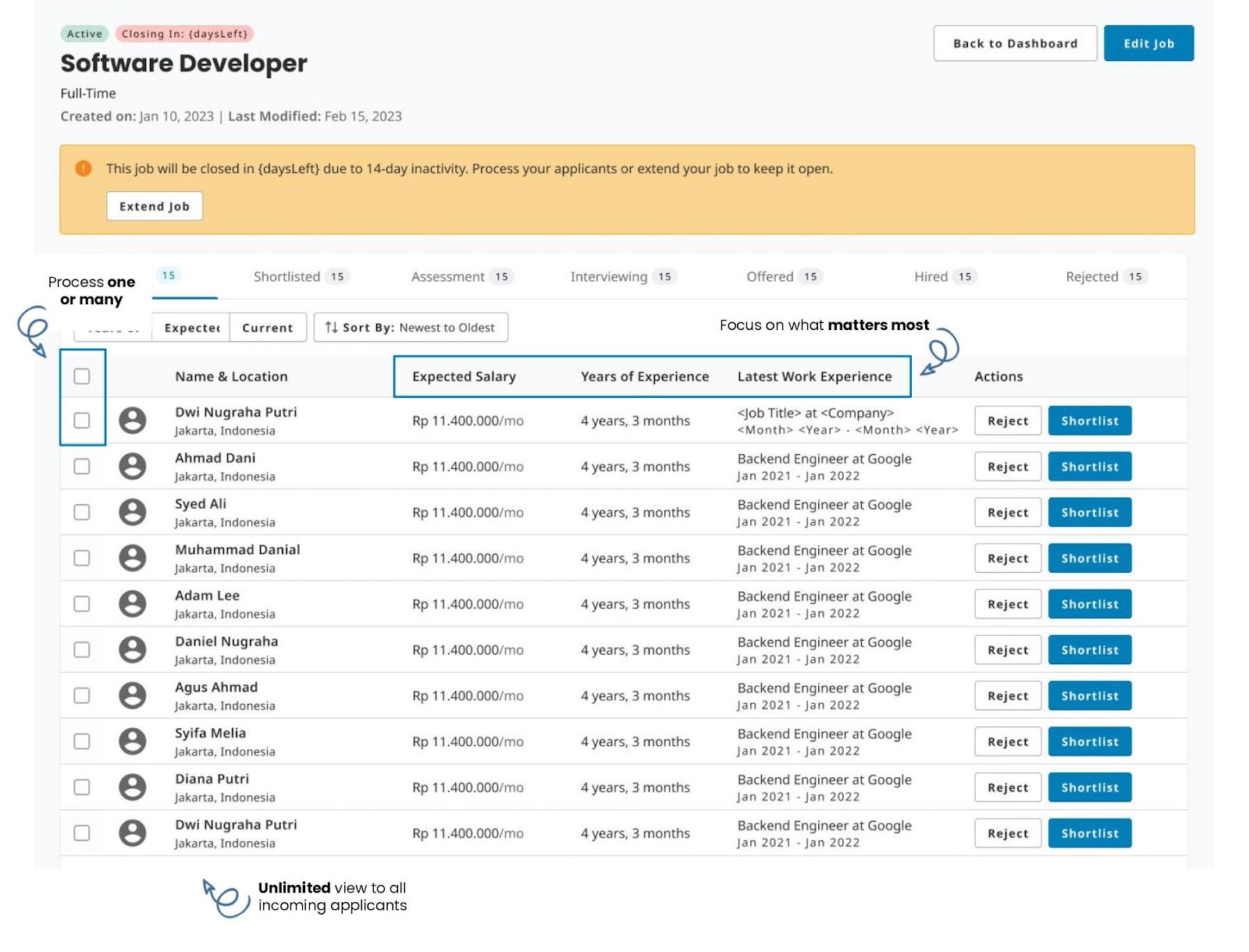
Task: Click Daniel Nugraha's avatar icon
Action: pos(132,650)
